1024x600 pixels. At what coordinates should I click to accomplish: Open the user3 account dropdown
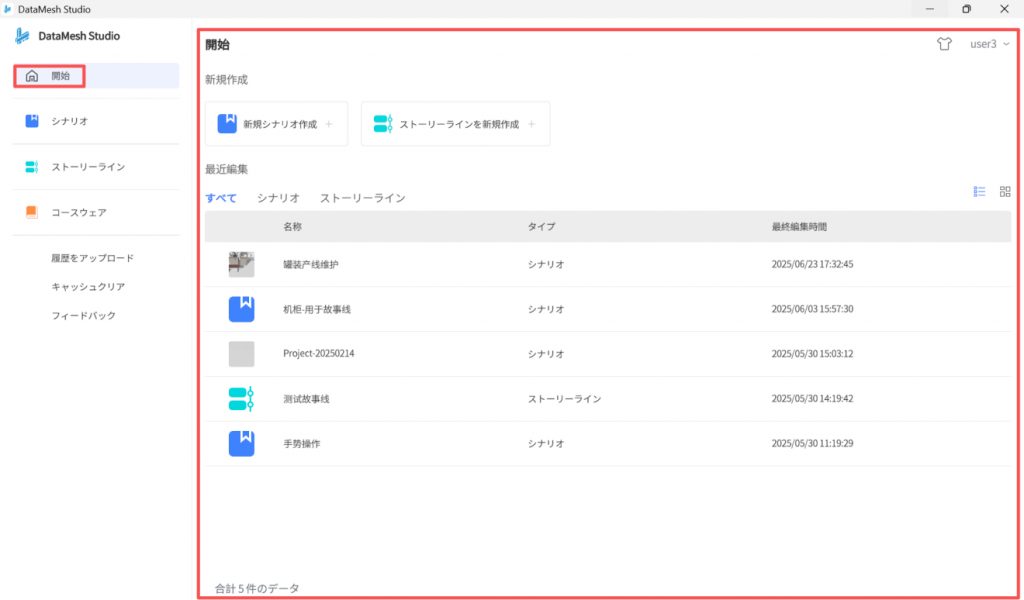tap(989, 45)
